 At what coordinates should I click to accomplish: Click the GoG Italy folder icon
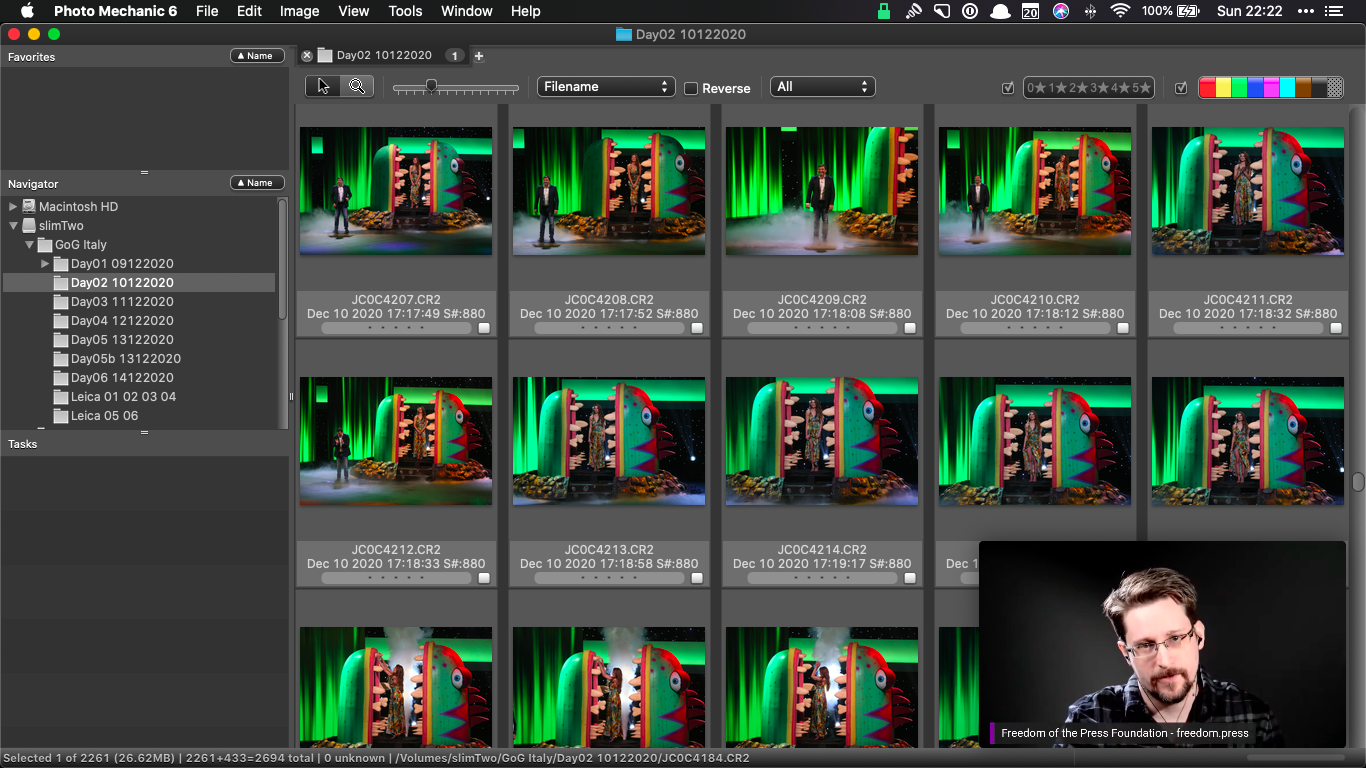45,244
